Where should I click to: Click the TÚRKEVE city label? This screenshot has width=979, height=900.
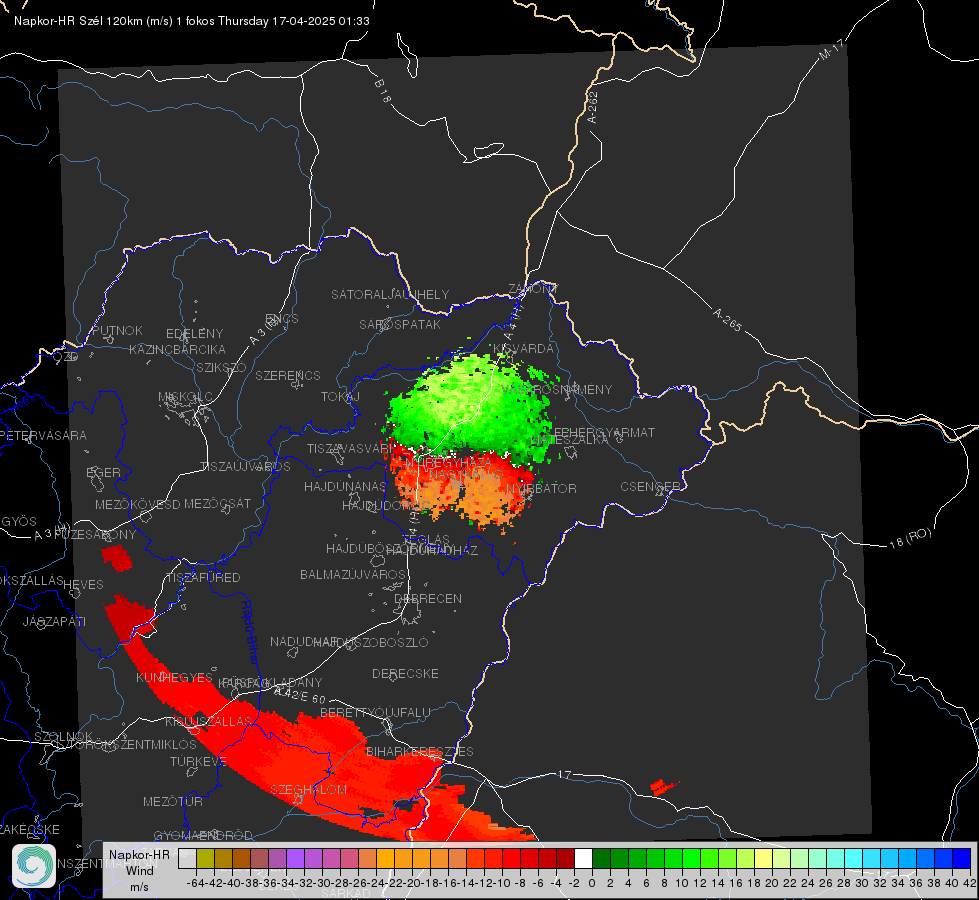click(x=198, y=761)
